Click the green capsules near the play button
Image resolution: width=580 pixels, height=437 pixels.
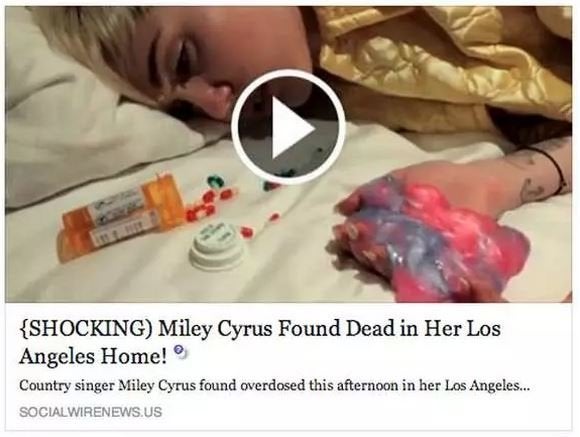[x=216, y=181]
